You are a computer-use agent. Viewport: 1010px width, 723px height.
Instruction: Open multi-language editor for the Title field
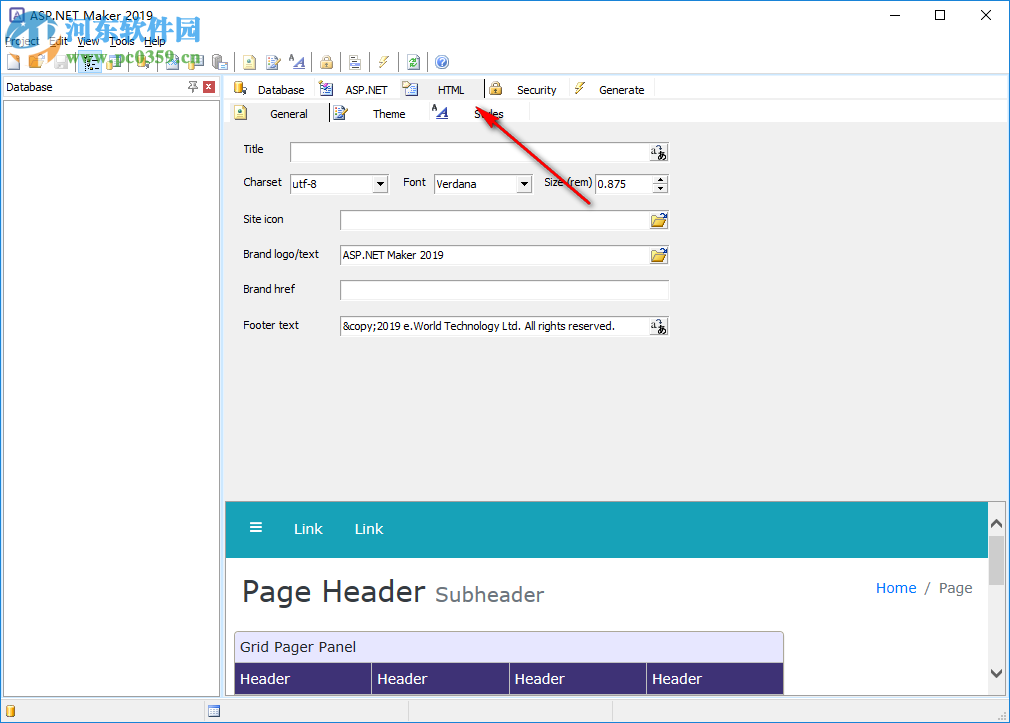(x=657, y=150)
